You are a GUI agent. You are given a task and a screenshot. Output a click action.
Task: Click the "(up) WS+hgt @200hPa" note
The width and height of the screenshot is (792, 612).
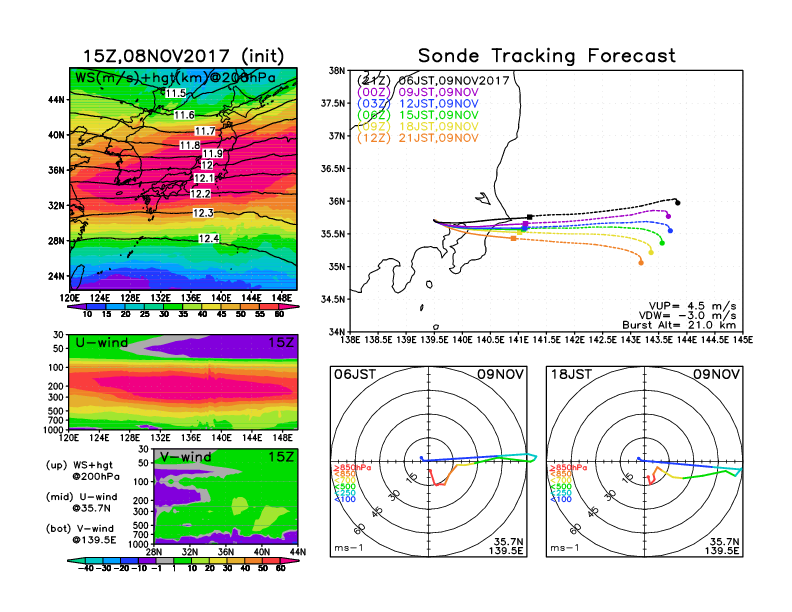click(x=83, y=471)
